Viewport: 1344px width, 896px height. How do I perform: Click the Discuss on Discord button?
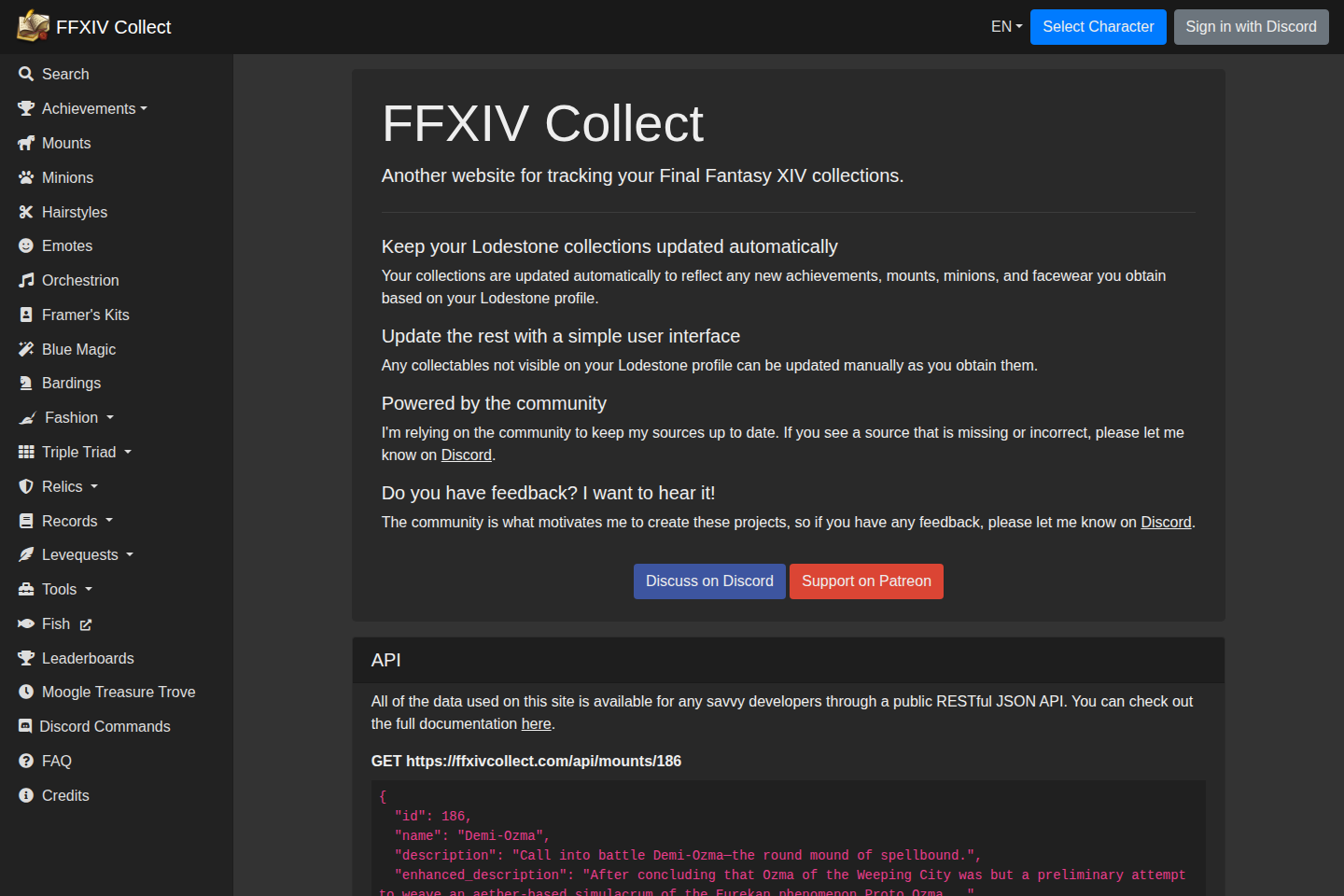coord(709,581)
